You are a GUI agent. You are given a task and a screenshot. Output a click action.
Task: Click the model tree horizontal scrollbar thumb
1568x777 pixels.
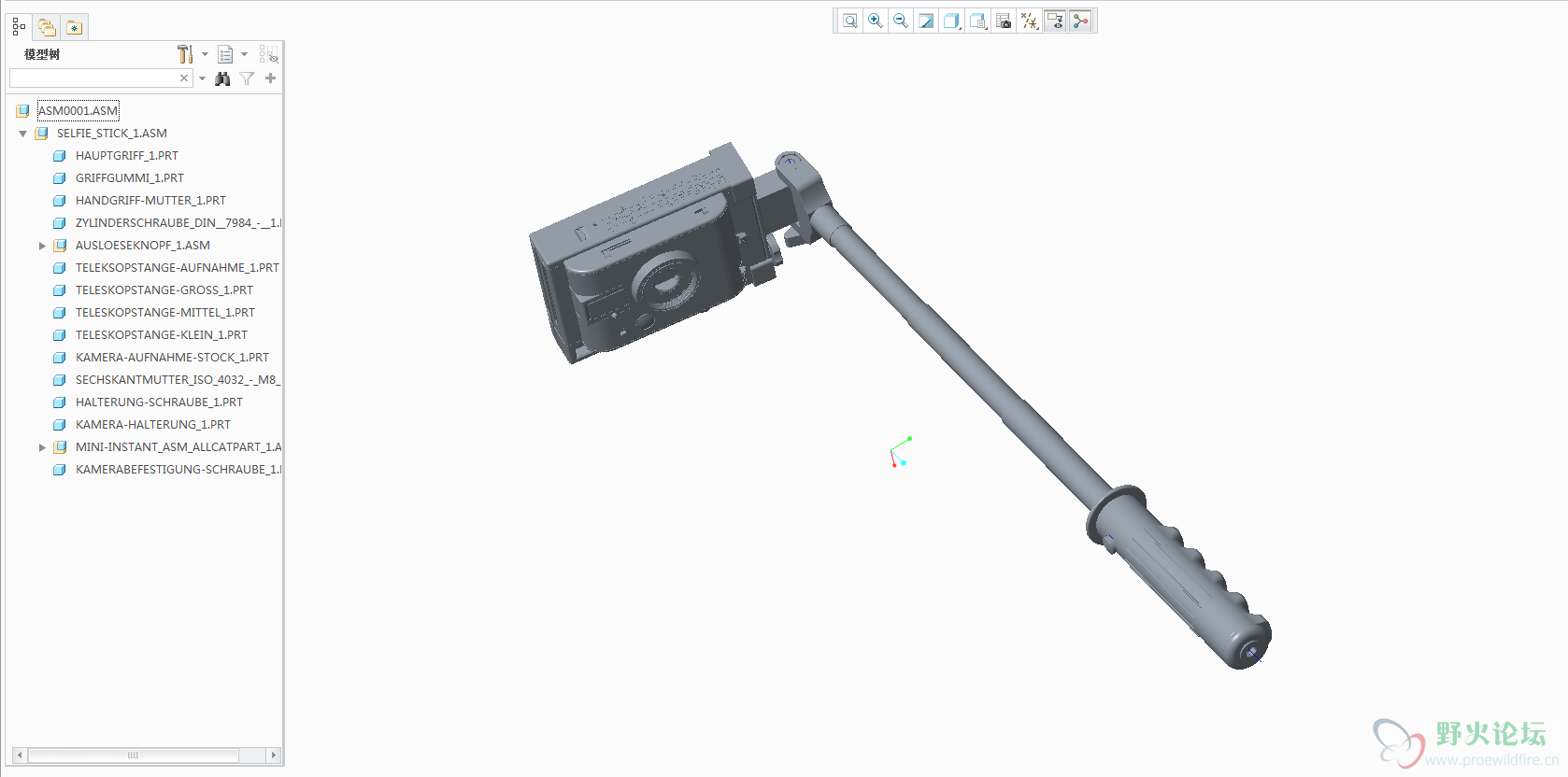(x=134, y=755)
